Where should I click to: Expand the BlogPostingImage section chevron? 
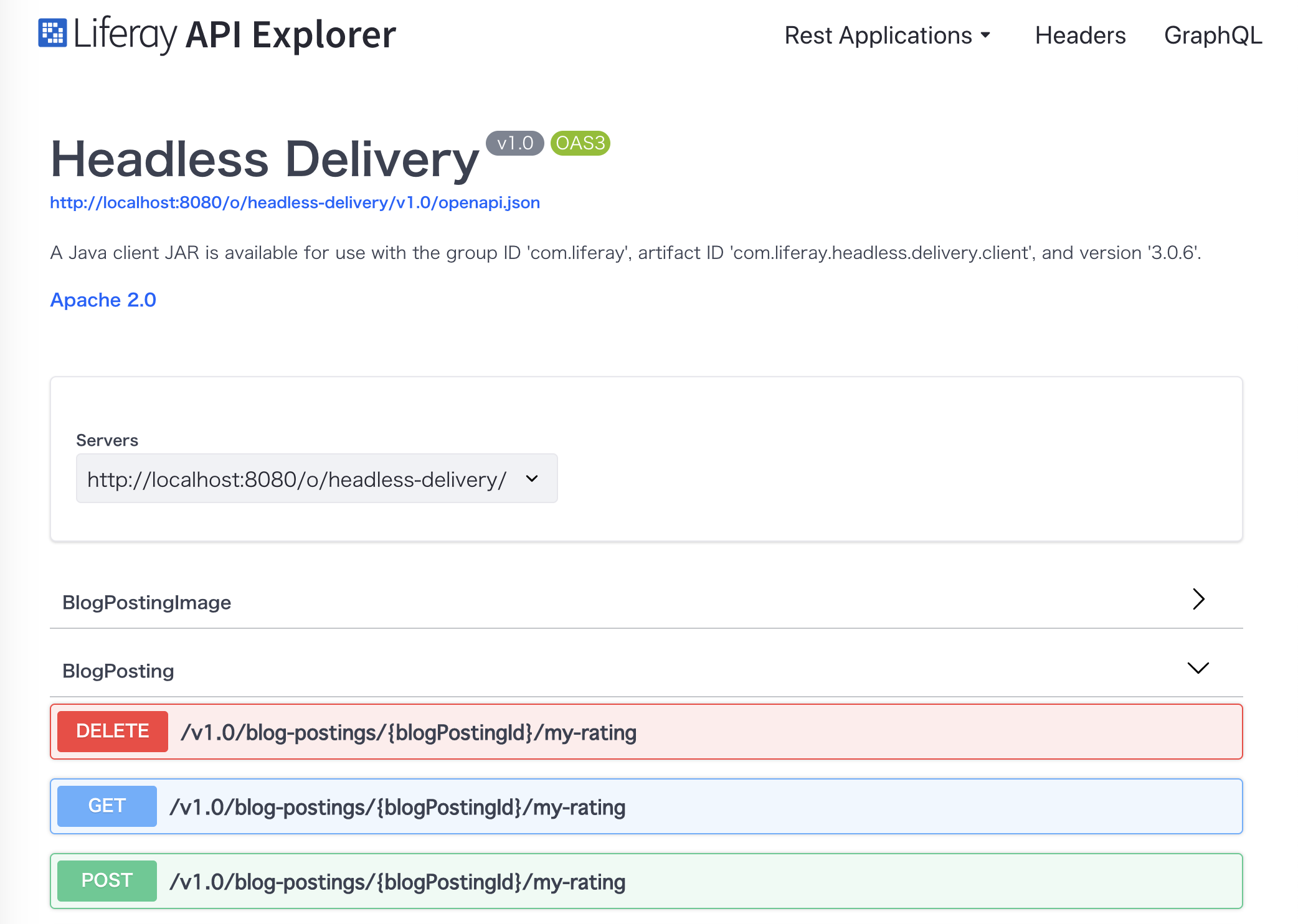pos(1198,599)
